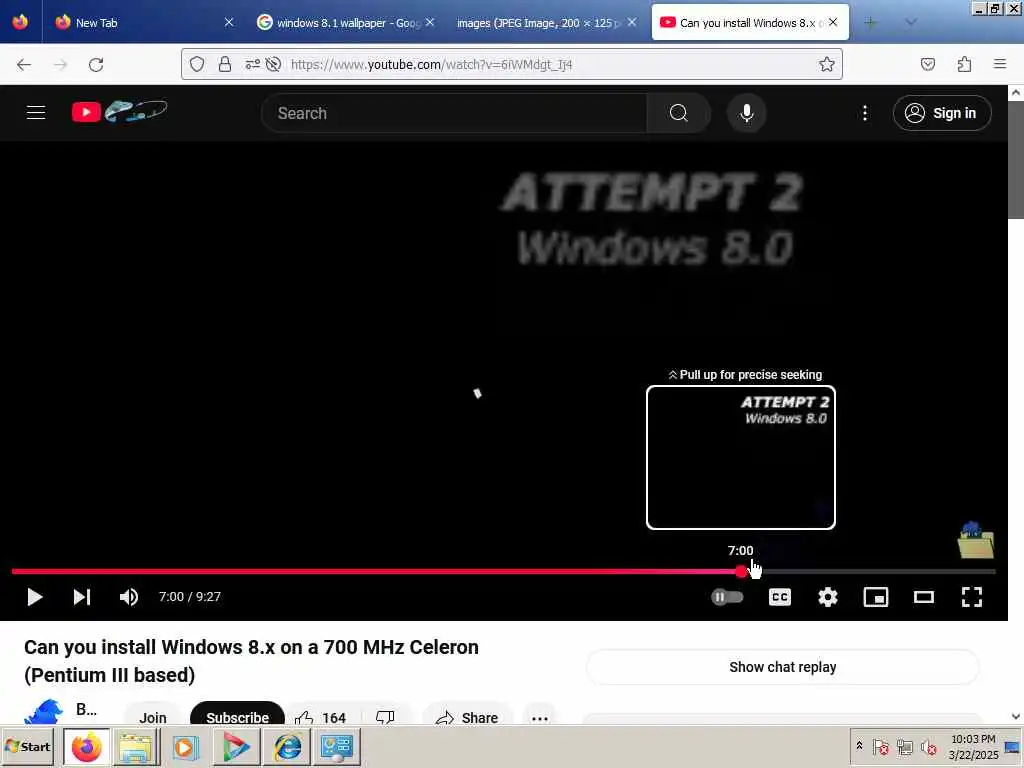Mute the video volume
Screen dimensions: 1024x768
pos(129,597)
